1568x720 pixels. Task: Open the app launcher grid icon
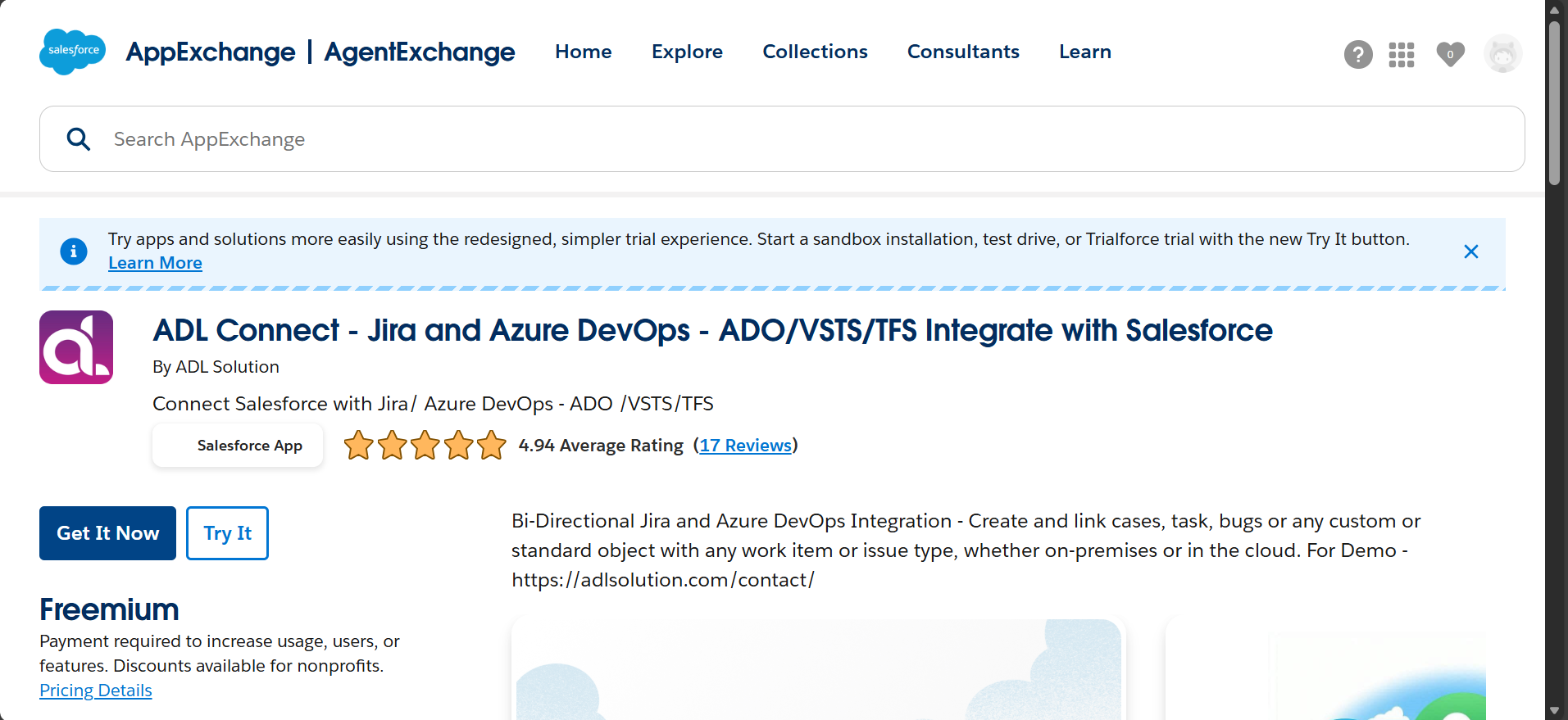click(x=1402, y=55)
